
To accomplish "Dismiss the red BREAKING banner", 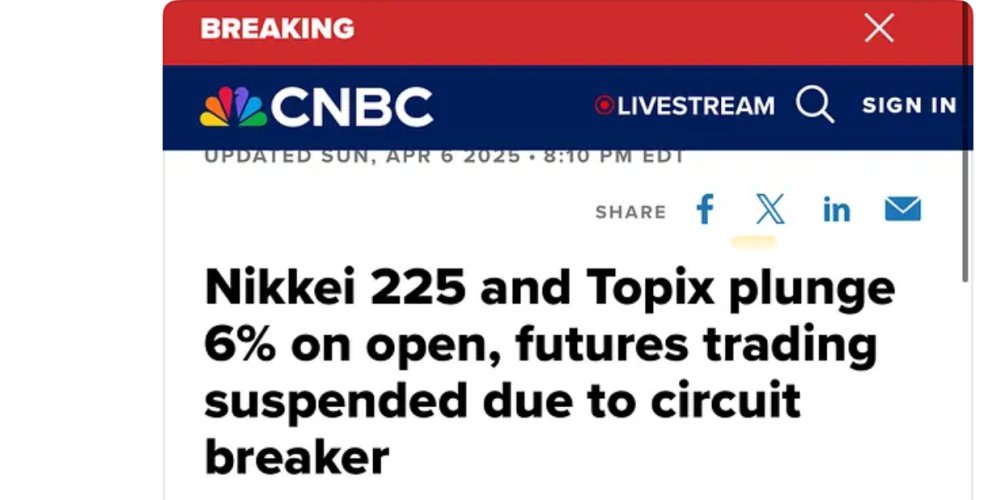I will [879, 28].
